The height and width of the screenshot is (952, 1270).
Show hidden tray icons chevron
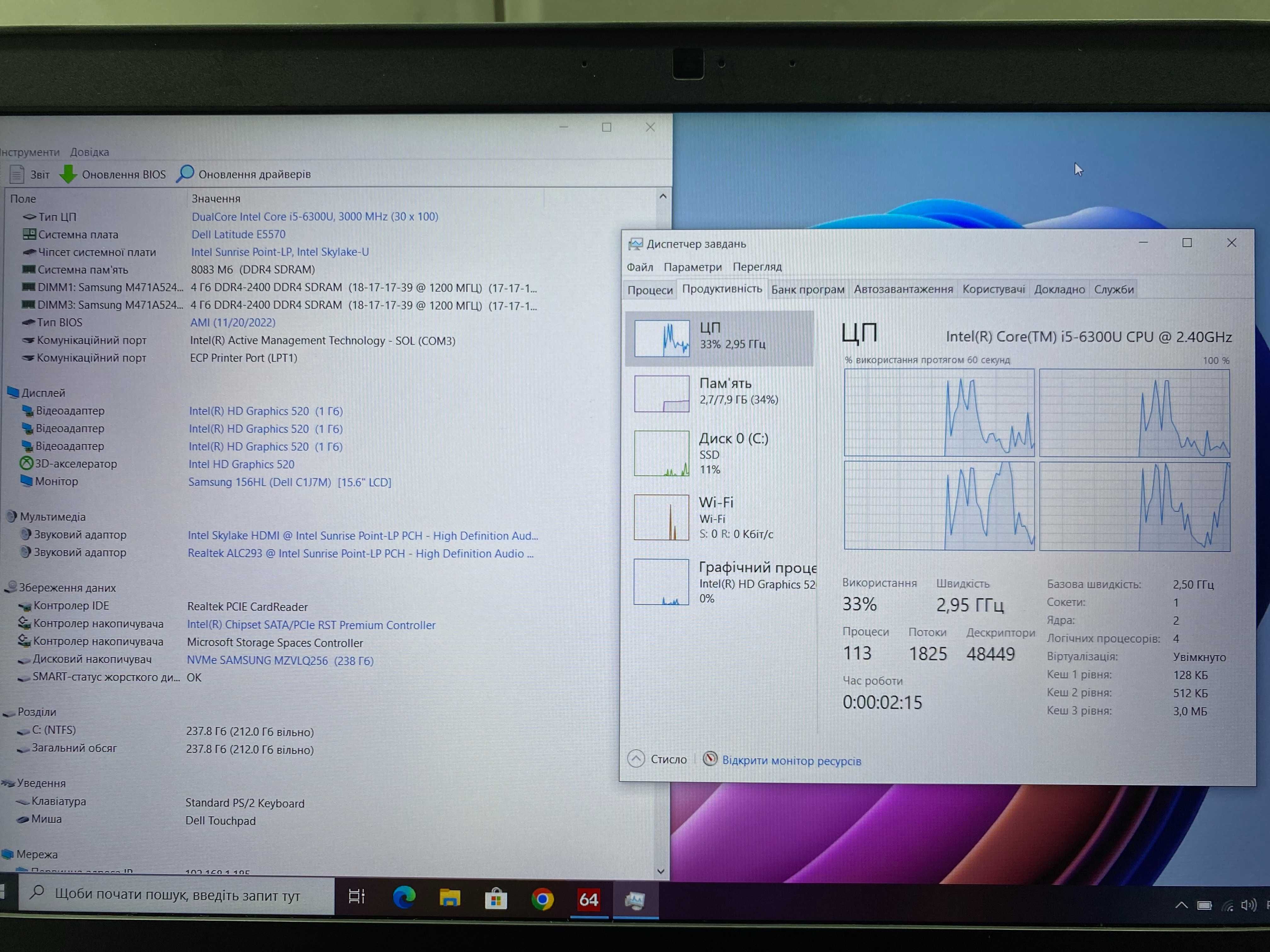tap(1181, 905)
